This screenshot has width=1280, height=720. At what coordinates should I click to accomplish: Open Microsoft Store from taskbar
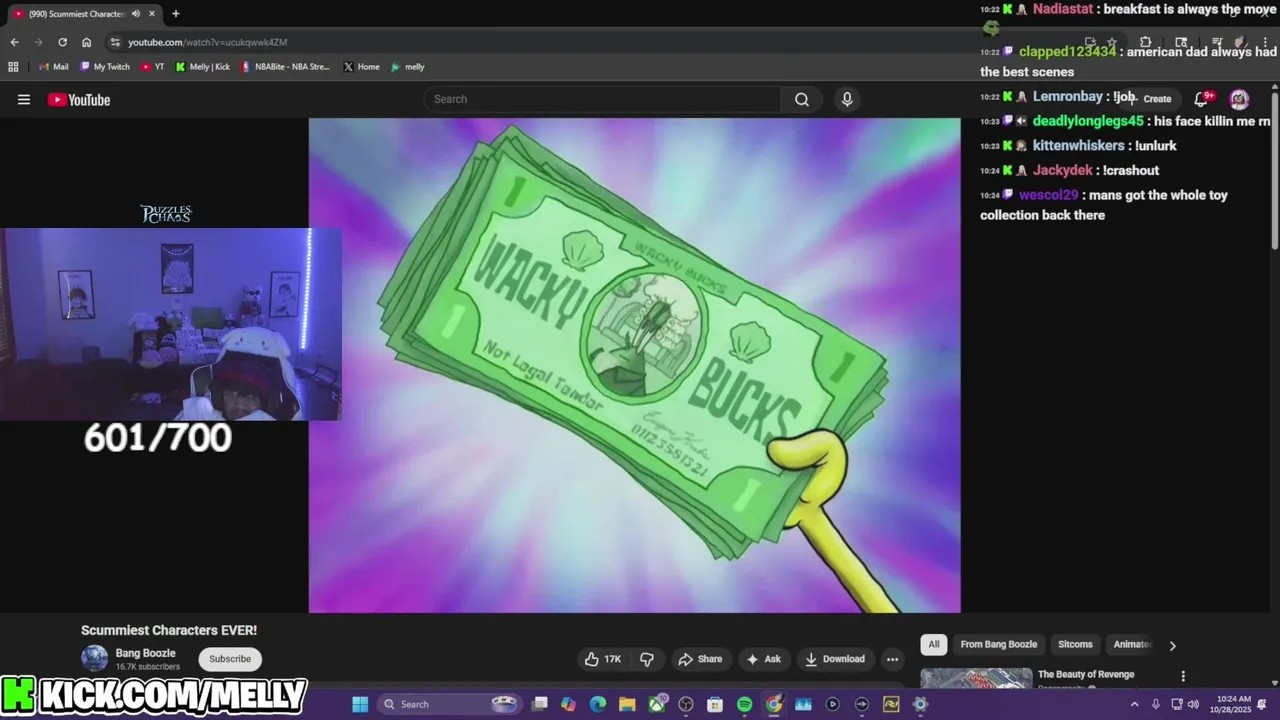[x=715, y=704]
